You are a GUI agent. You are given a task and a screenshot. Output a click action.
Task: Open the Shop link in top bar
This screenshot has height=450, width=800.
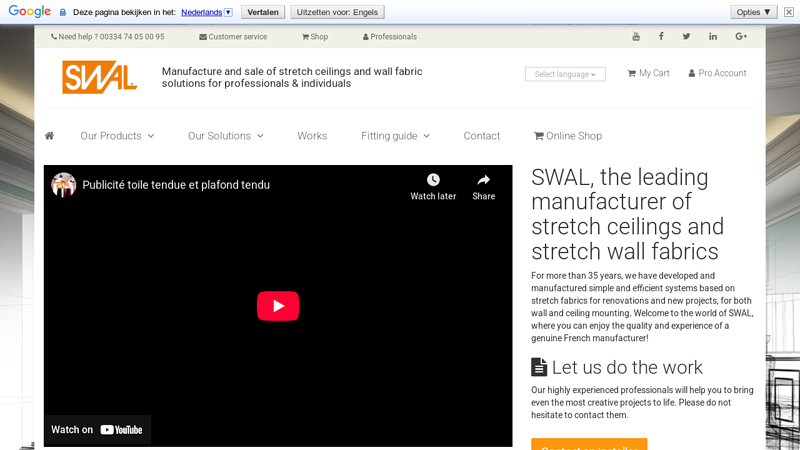315,37
